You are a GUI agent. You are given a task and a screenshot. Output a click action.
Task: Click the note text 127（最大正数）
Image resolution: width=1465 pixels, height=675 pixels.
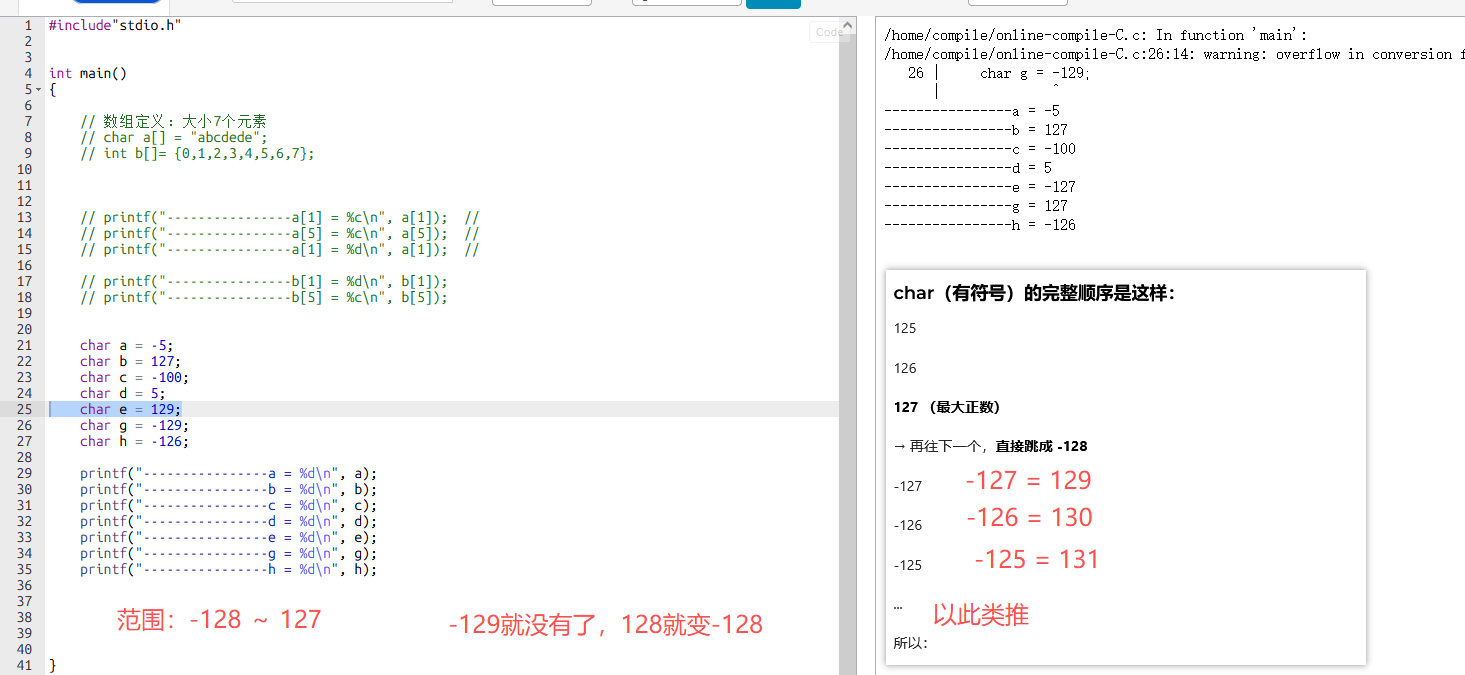(x=947, y=407)
